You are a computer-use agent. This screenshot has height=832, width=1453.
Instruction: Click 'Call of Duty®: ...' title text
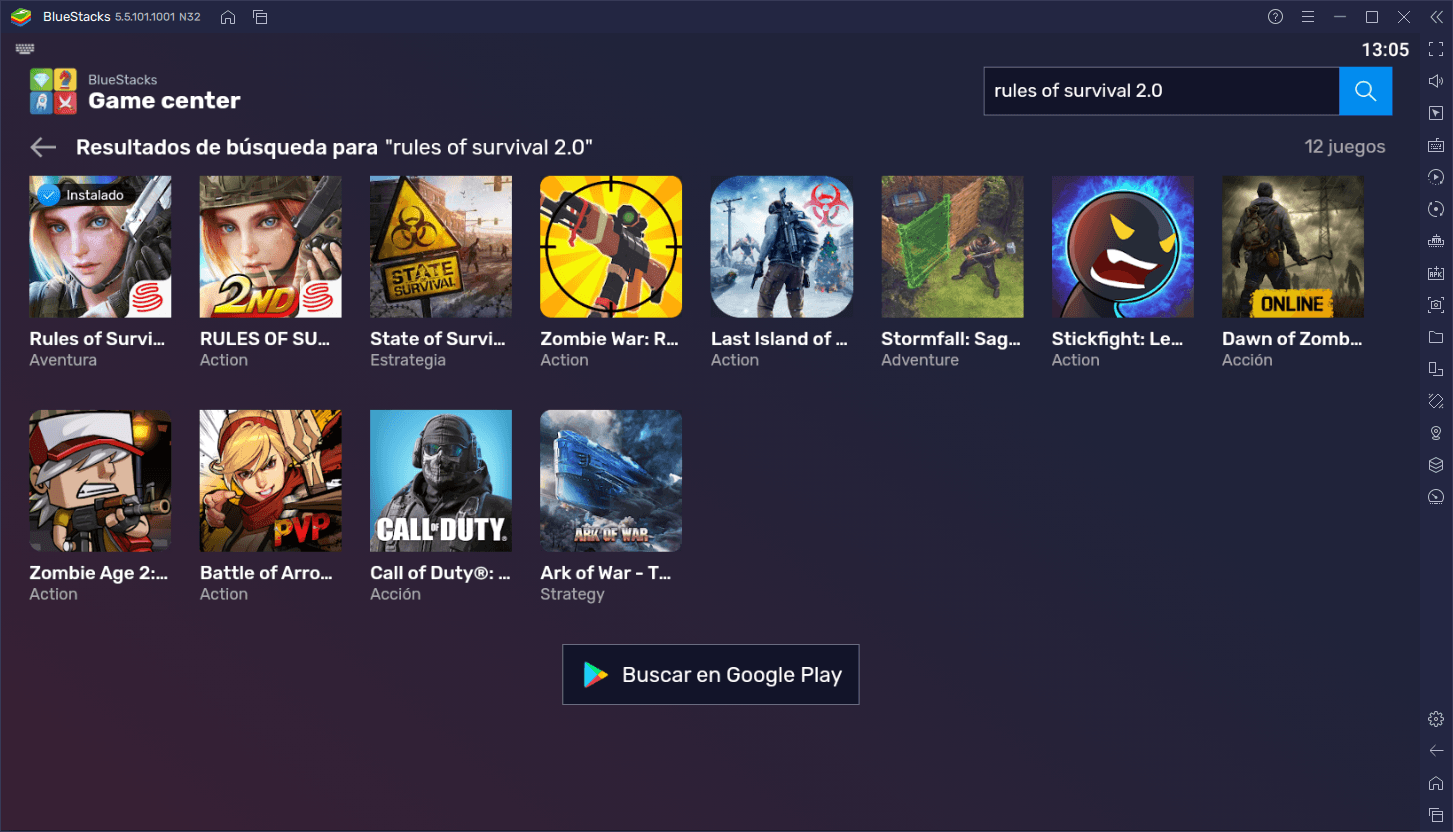pos(440,573)
